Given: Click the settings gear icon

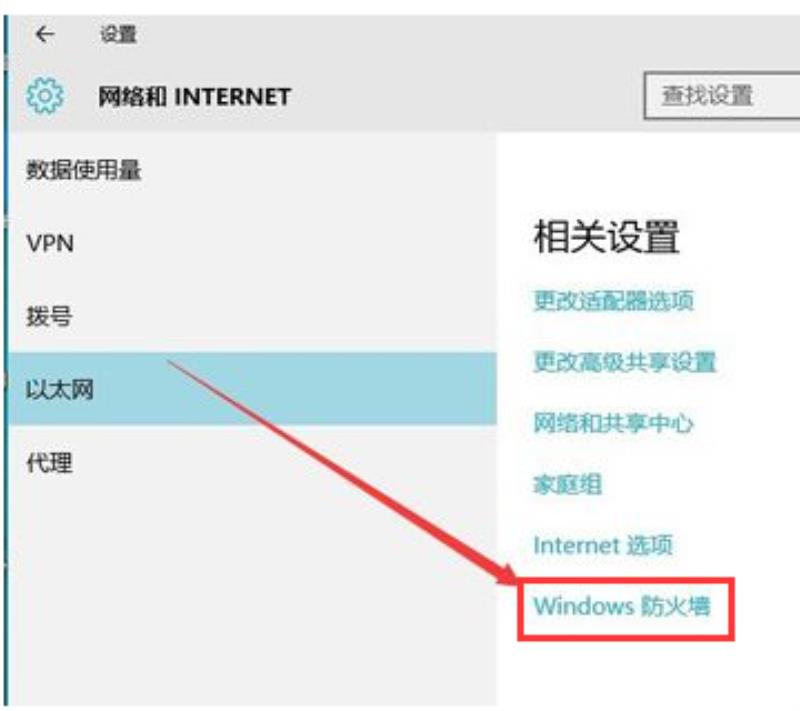Looking at the screenshot, I should coord(45,95).
